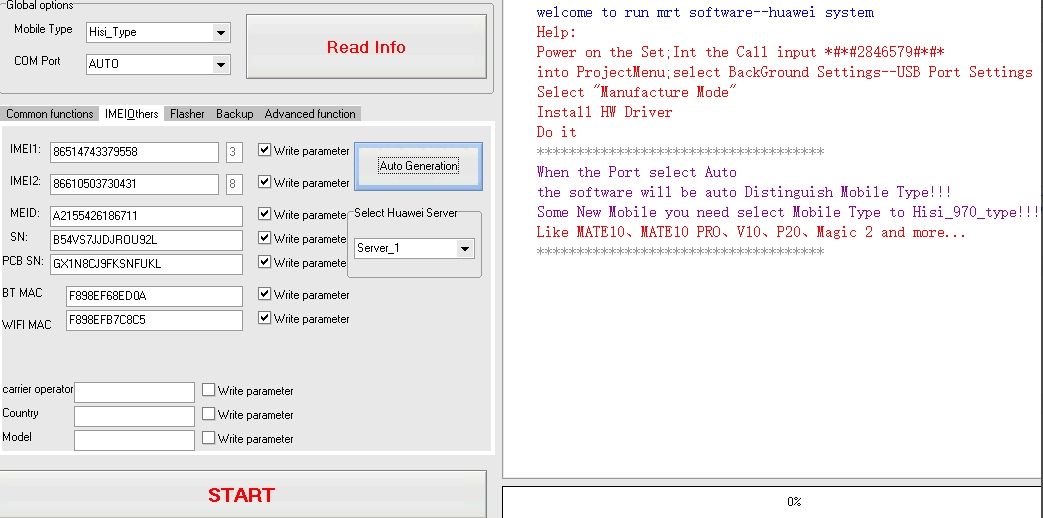Toggle Write parameter checkbox for WIFI MAC
1043x518 pixels.
[x=265, y=318]
